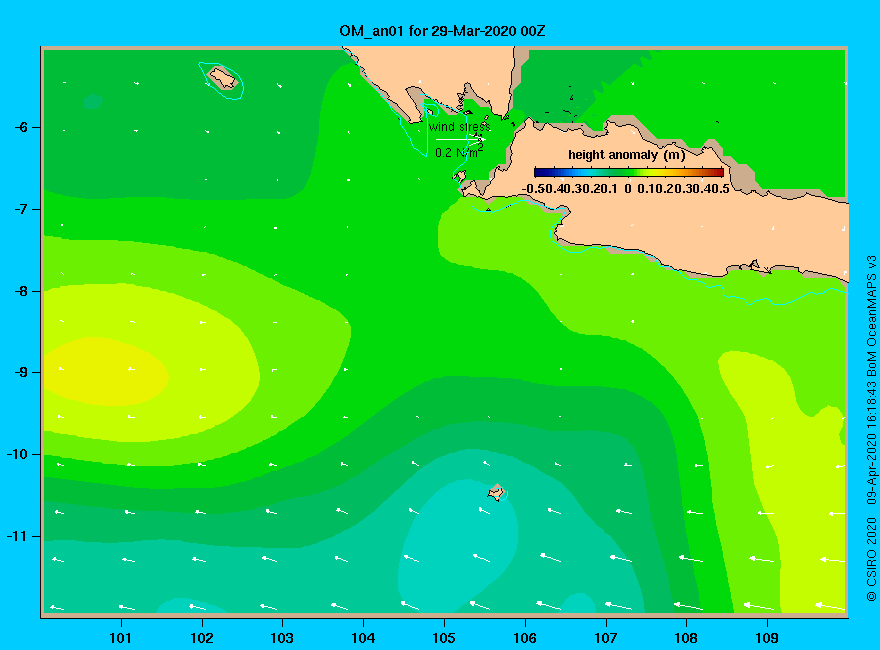Click the longitude label 105

444,638
